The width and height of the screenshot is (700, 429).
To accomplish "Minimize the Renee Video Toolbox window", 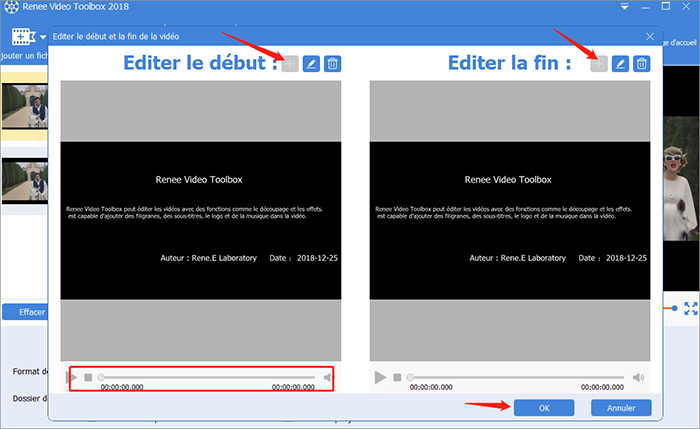I will coord(645,7).
